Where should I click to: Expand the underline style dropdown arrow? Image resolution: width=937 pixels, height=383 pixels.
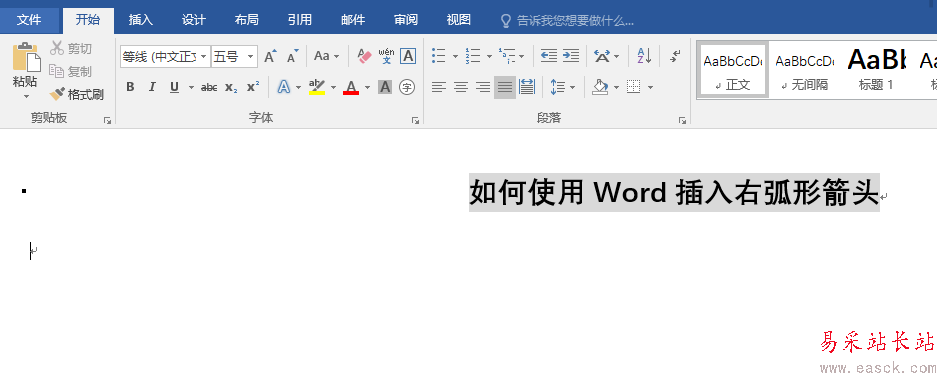click(x=191, y=88)
